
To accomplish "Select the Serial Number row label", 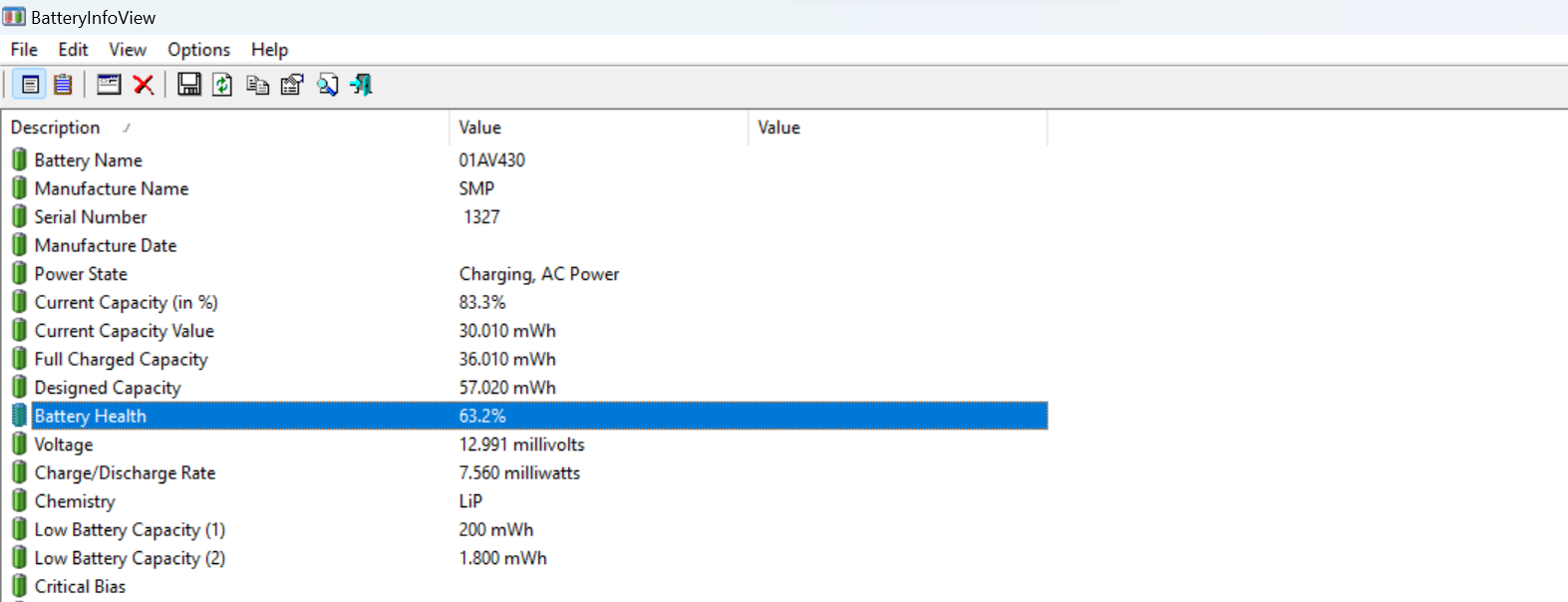I will click(91, 216).
